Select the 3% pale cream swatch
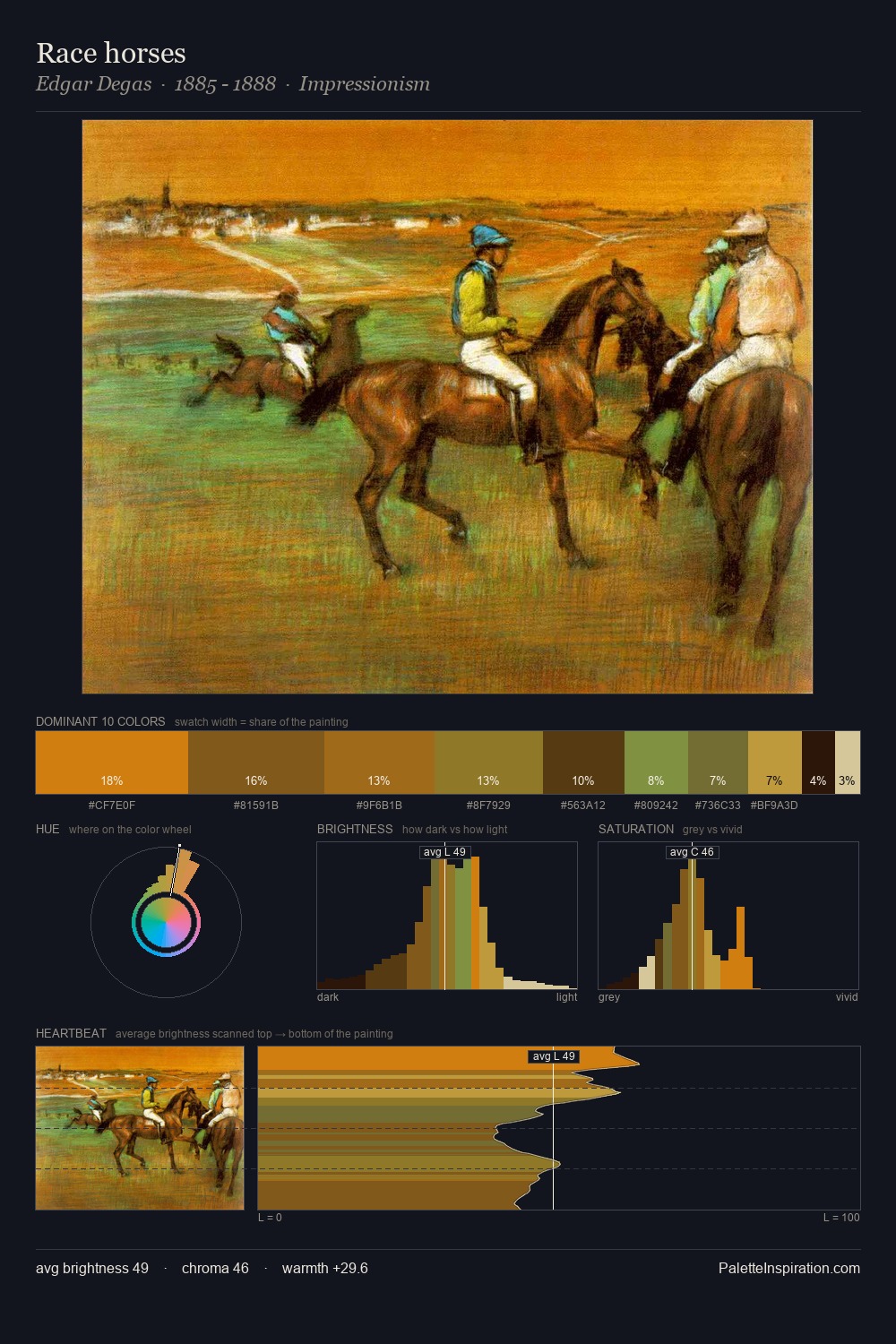The width and height of the screenshot is (896, 1344). pyautogui.click(x=848, y=762)
